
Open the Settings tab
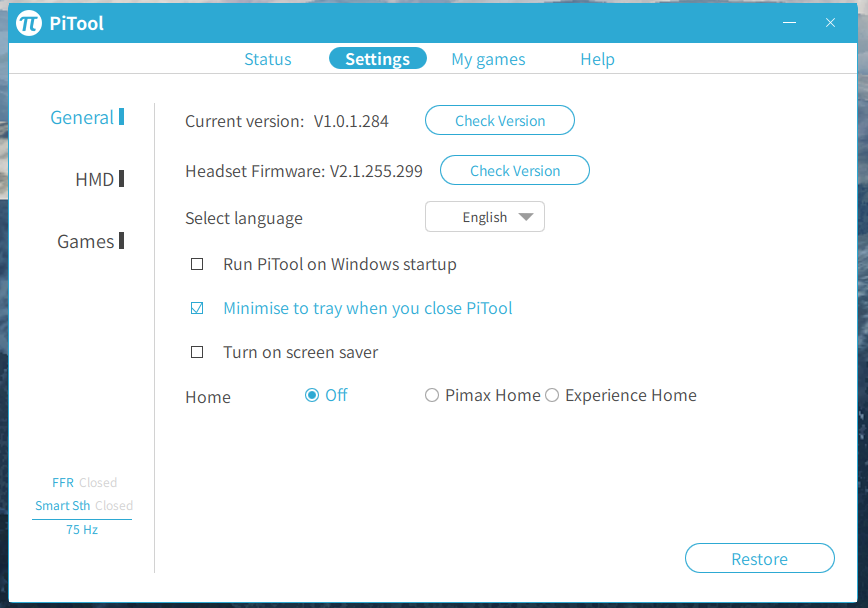point(378,58)
